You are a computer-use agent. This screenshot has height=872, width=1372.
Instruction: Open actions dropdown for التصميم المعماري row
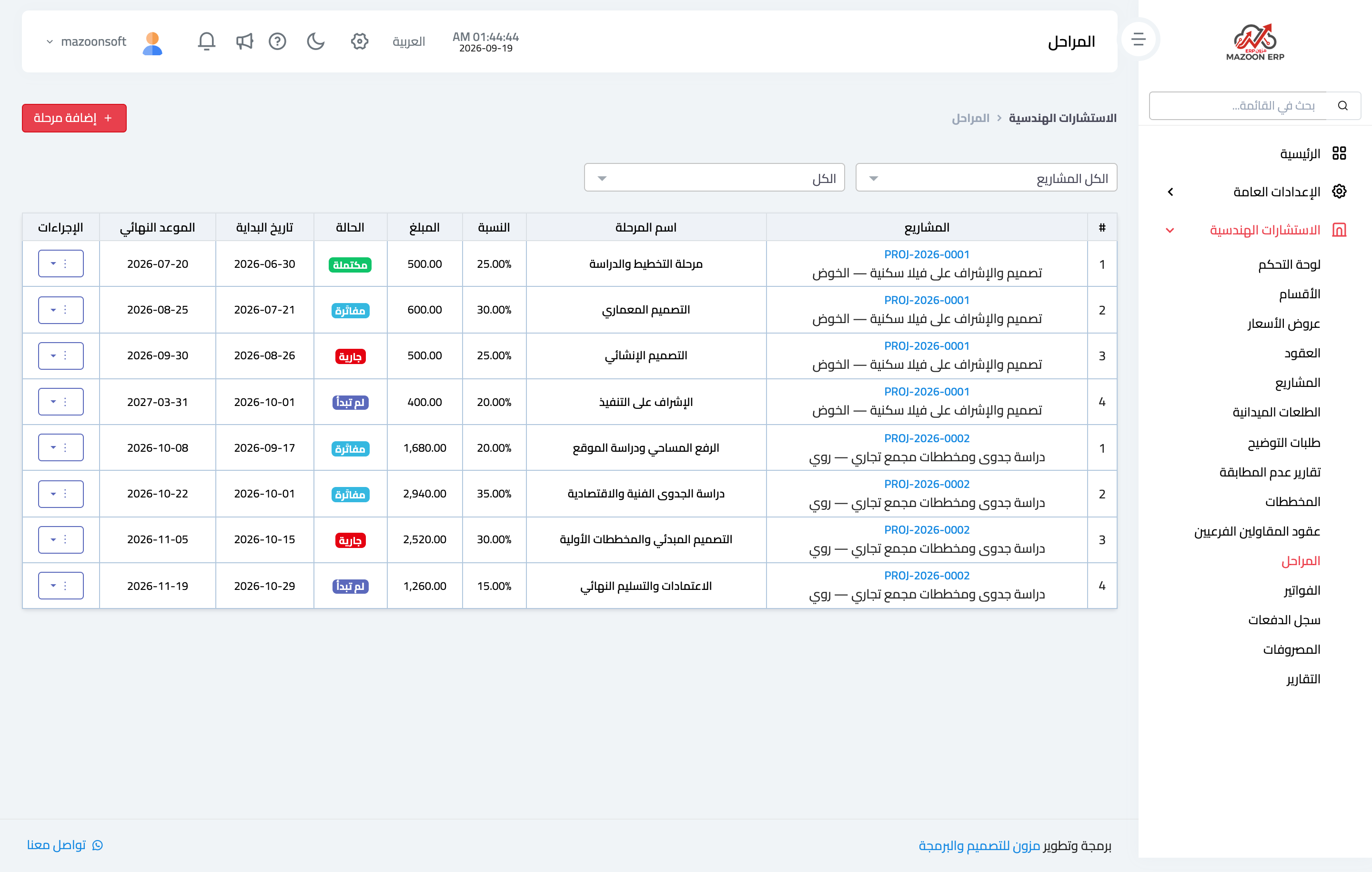[61, 309]
